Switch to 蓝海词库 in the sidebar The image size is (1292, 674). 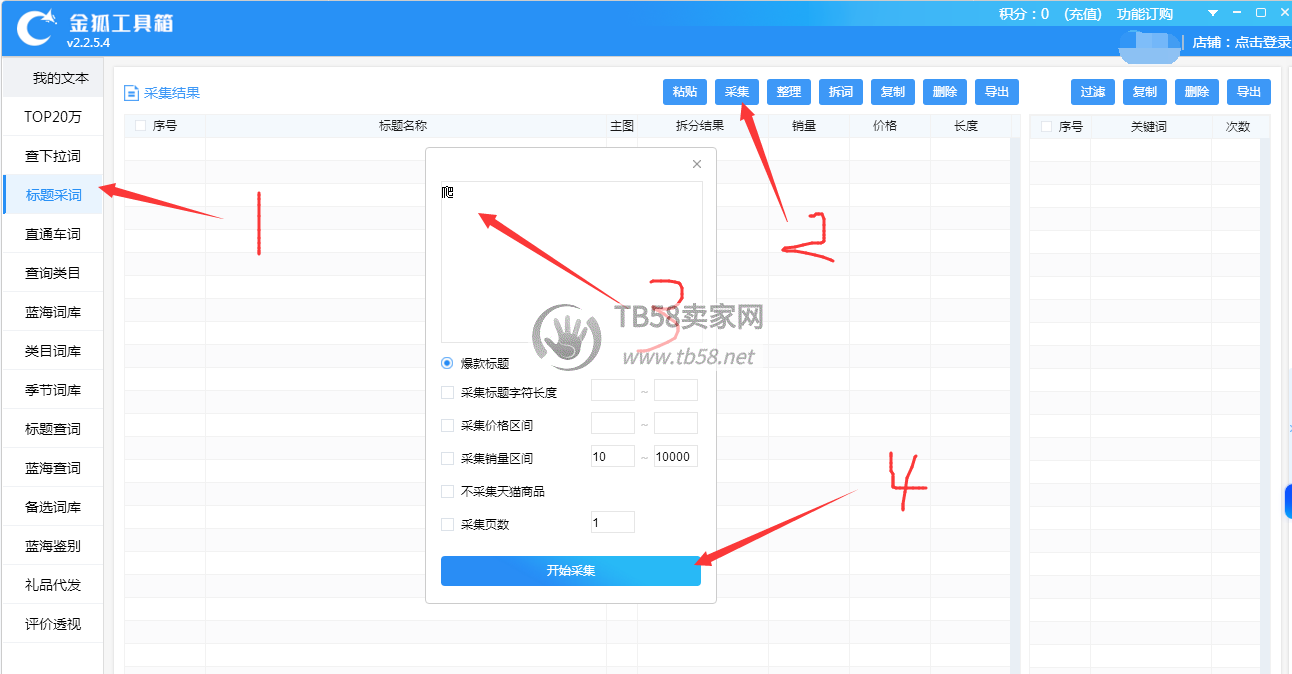tap(53, 312)
